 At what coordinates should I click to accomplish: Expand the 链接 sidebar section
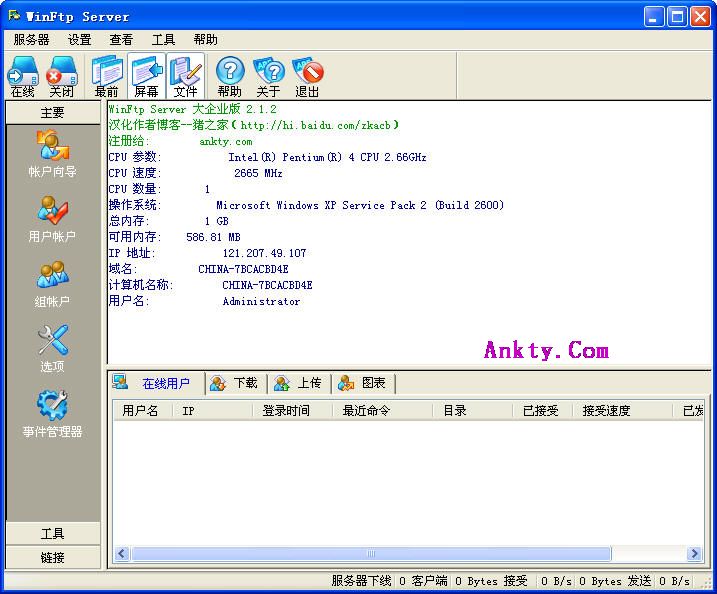53,557
